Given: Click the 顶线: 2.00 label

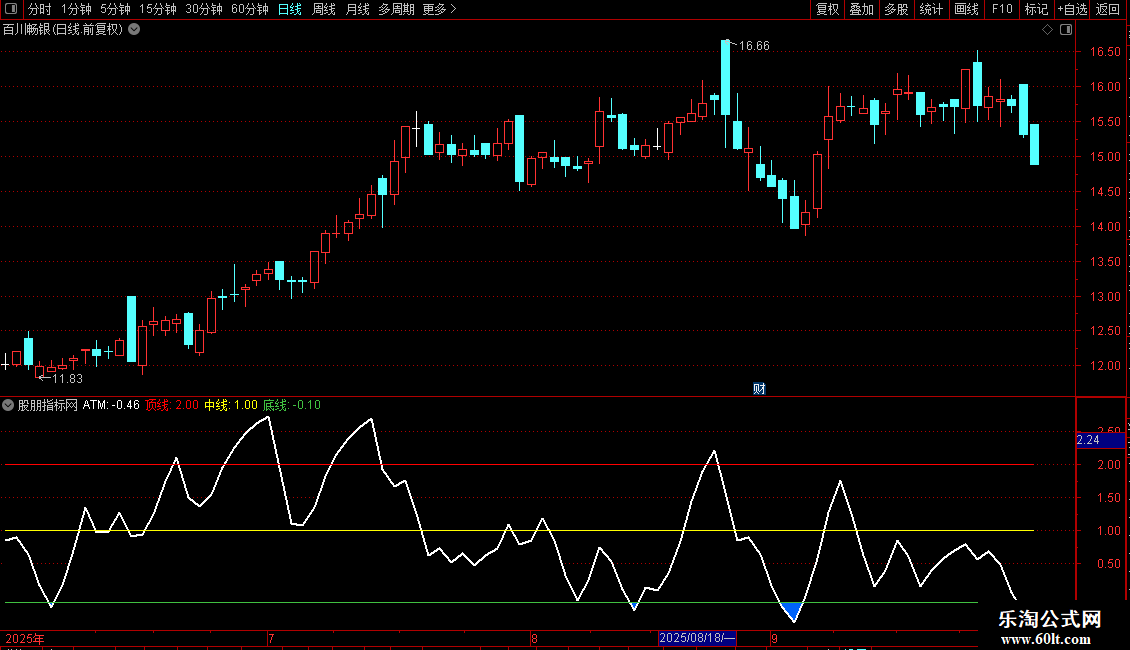Looking at the screenshot, I should [x=172, y=405].
